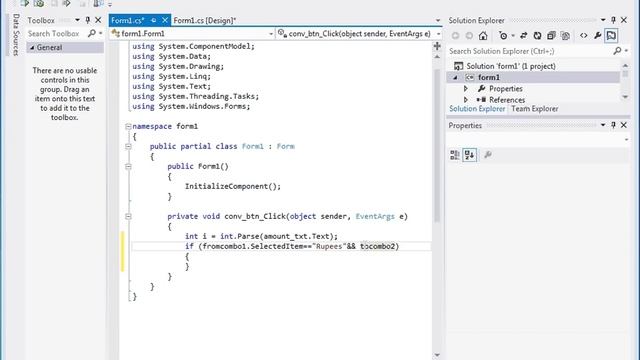The height and width of the screenshot is (360, 640).
Task: Click the Back arrow in Solution Explorer toolbar
Action: pos(456,36)
